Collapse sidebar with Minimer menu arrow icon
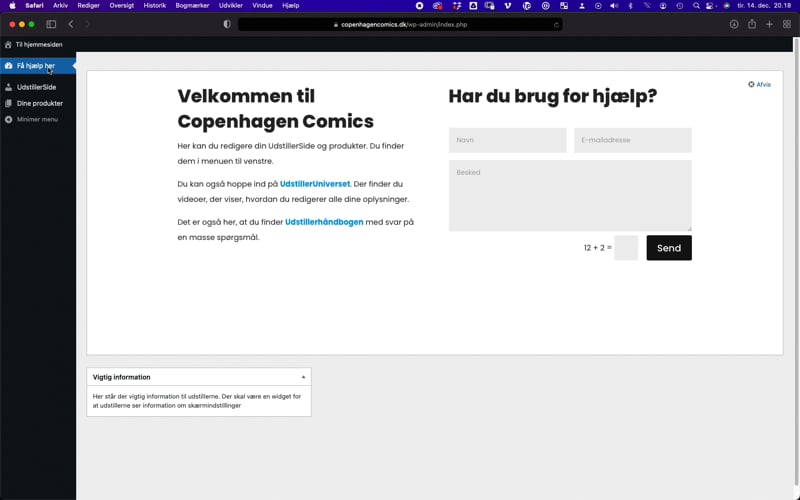The height and width of the screenshot is (500, 800). (9, 119)
